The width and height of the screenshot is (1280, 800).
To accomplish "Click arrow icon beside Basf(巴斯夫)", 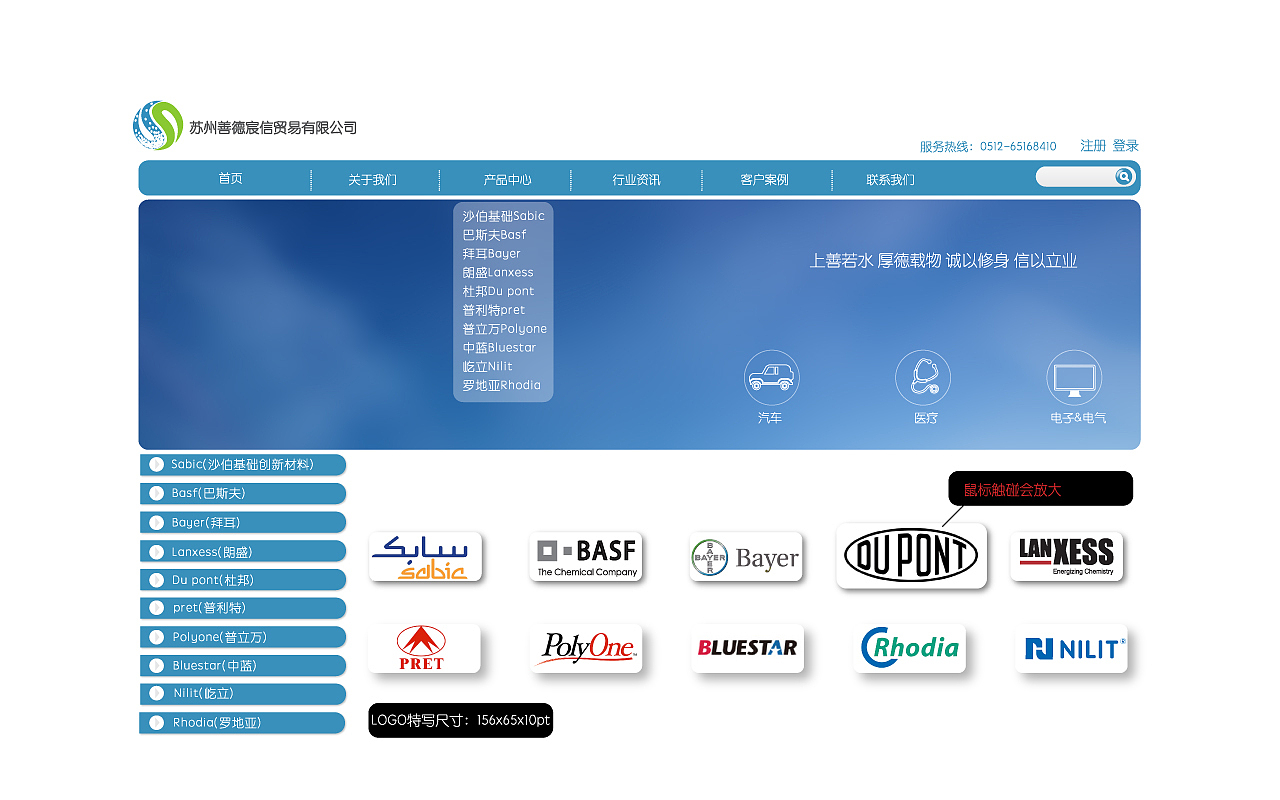I will coord(157,493).
